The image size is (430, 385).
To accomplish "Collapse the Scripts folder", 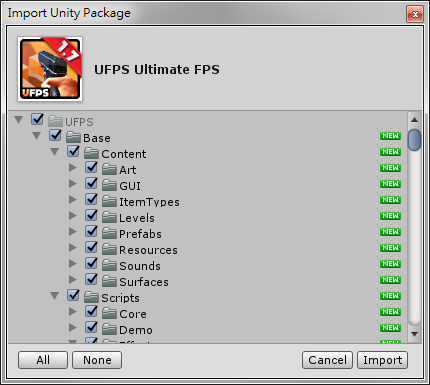I will coord(55,296).
